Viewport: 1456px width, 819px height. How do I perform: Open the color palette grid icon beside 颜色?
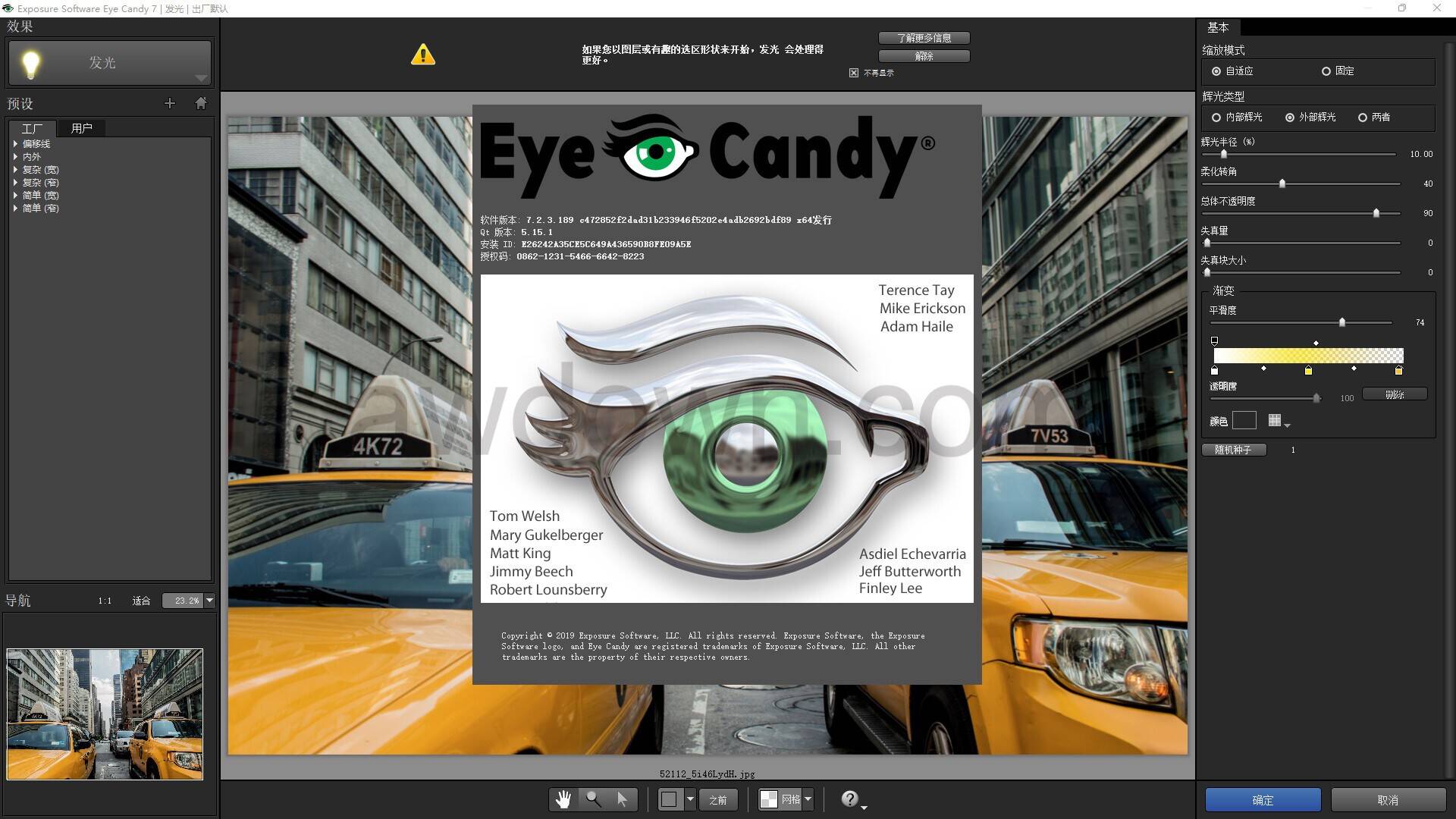1276,419
